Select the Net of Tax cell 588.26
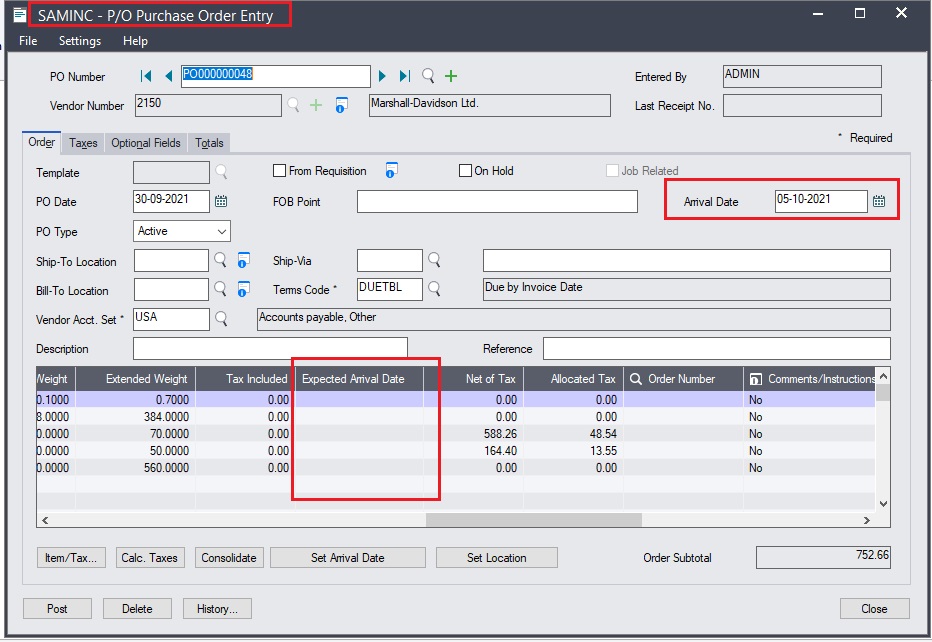 tap(474, 434)
